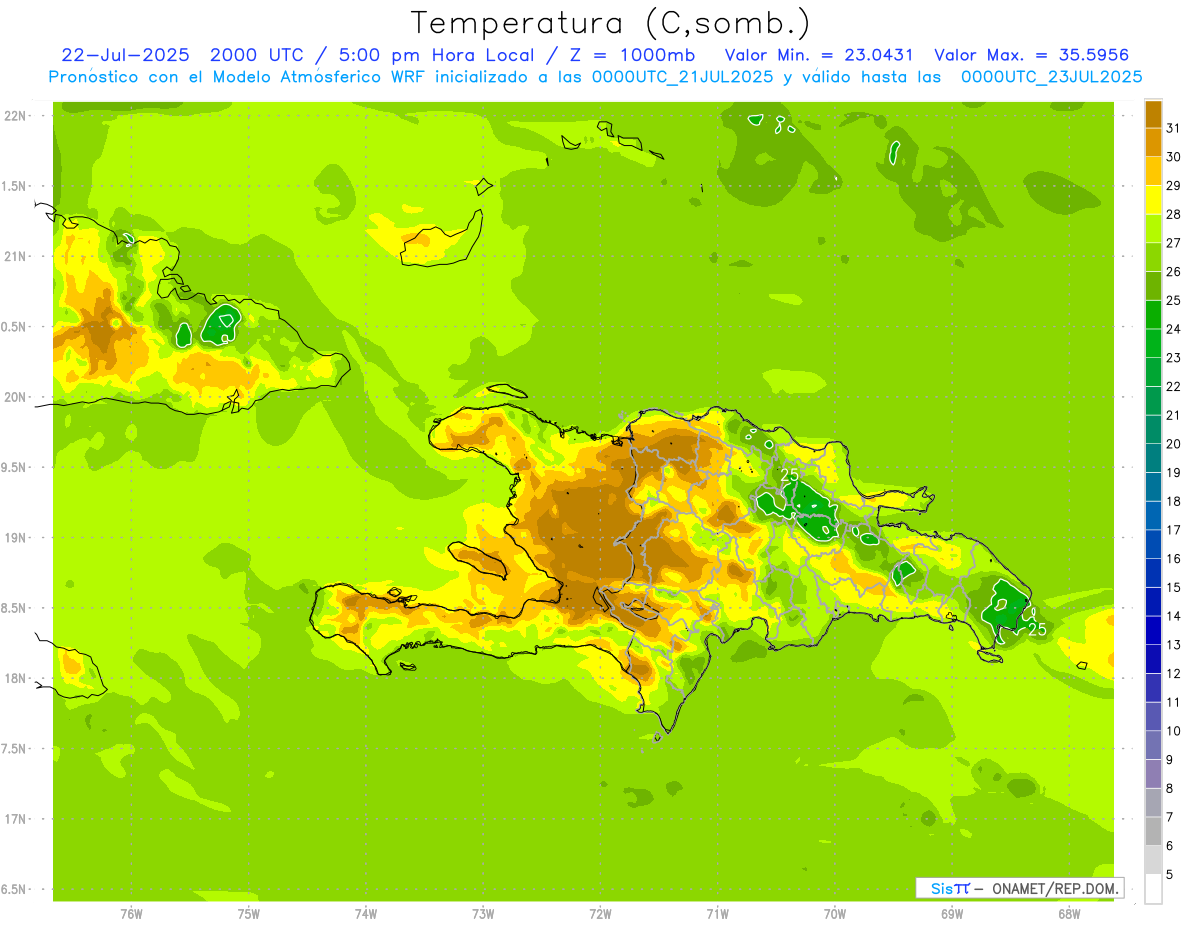
Task: Click the 'SisTT - ONAMET/REP.DOM.' credit label
Action: (x=1019, y=888)
